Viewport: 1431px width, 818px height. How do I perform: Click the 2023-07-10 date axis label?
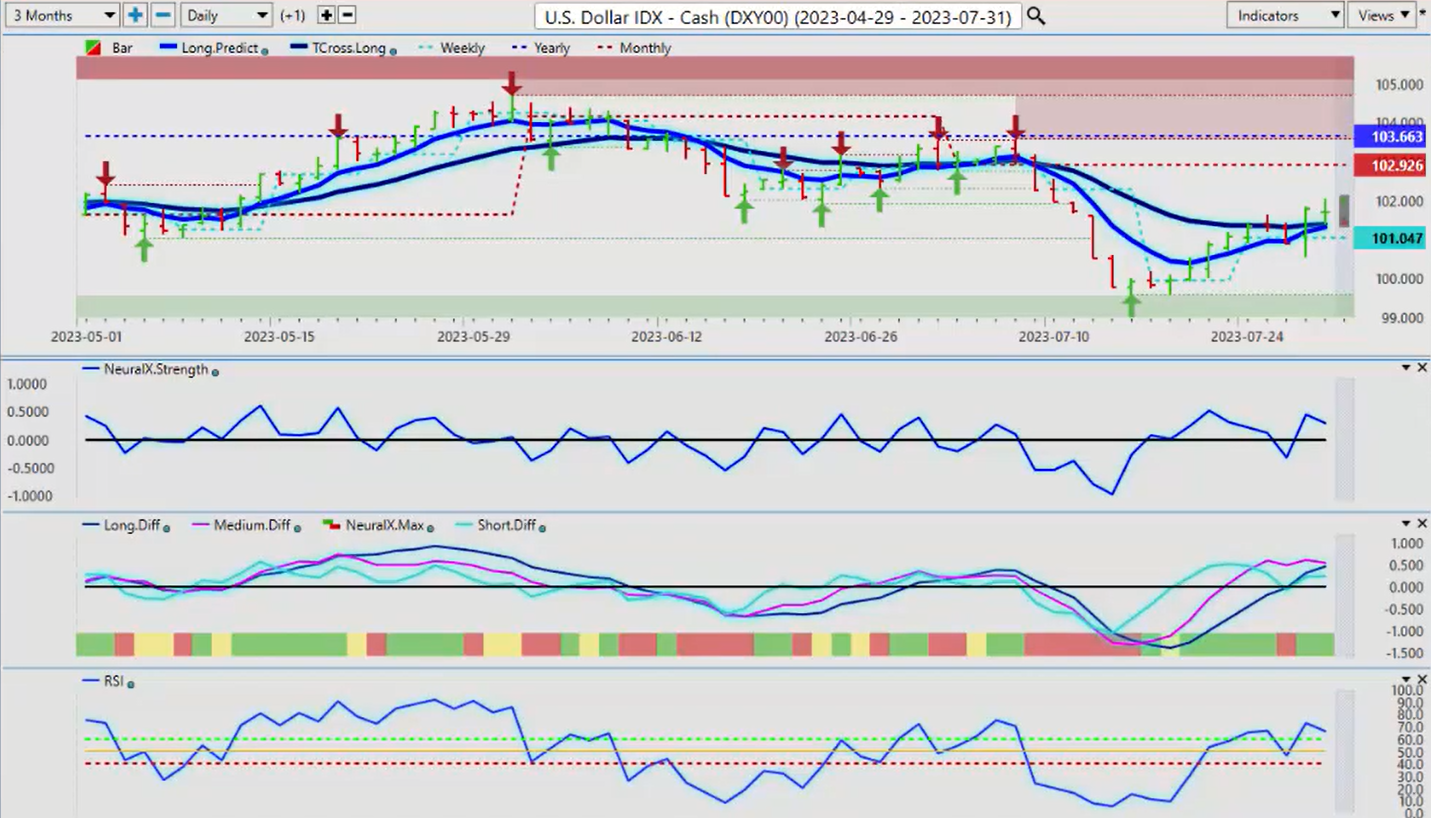point(1053,337)
